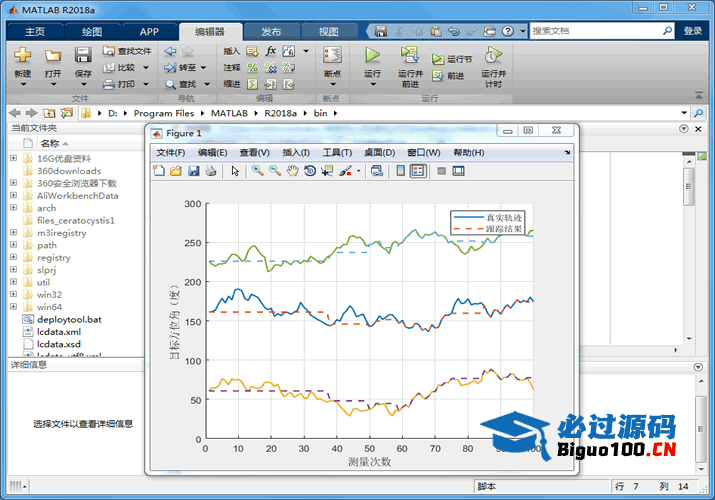Select the deploytool.bat file

[x=69, y=320]
